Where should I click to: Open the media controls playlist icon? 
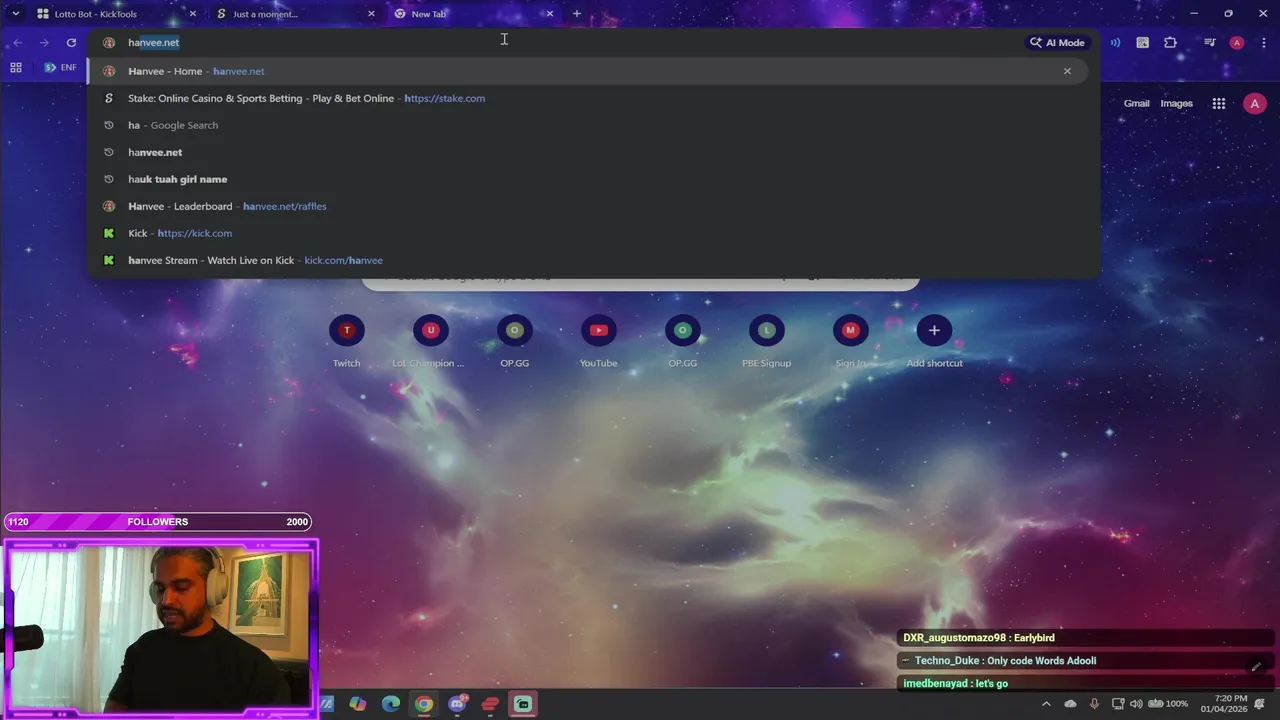pos(1209,42)
